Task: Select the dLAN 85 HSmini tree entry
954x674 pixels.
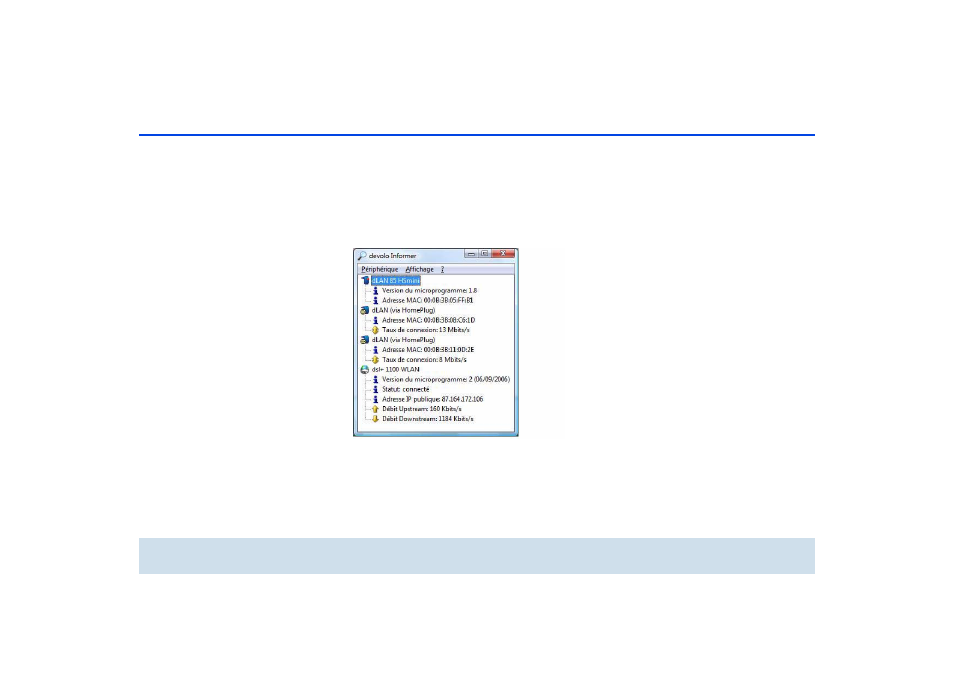Action: [395, 280]
